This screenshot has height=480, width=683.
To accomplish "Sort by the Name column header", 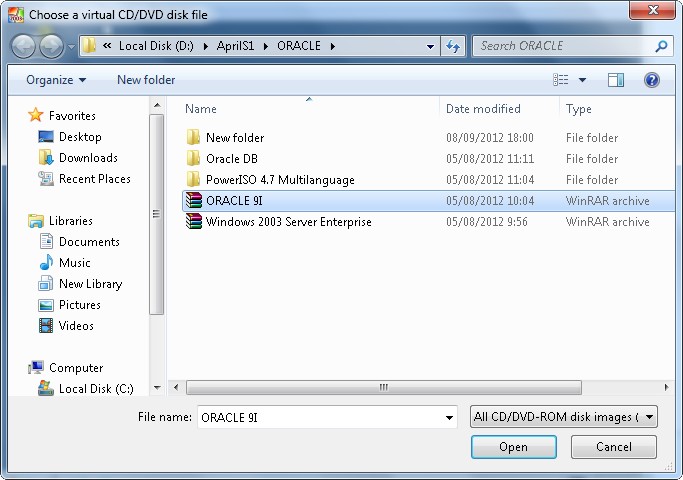I will click(x=201, y=109).
